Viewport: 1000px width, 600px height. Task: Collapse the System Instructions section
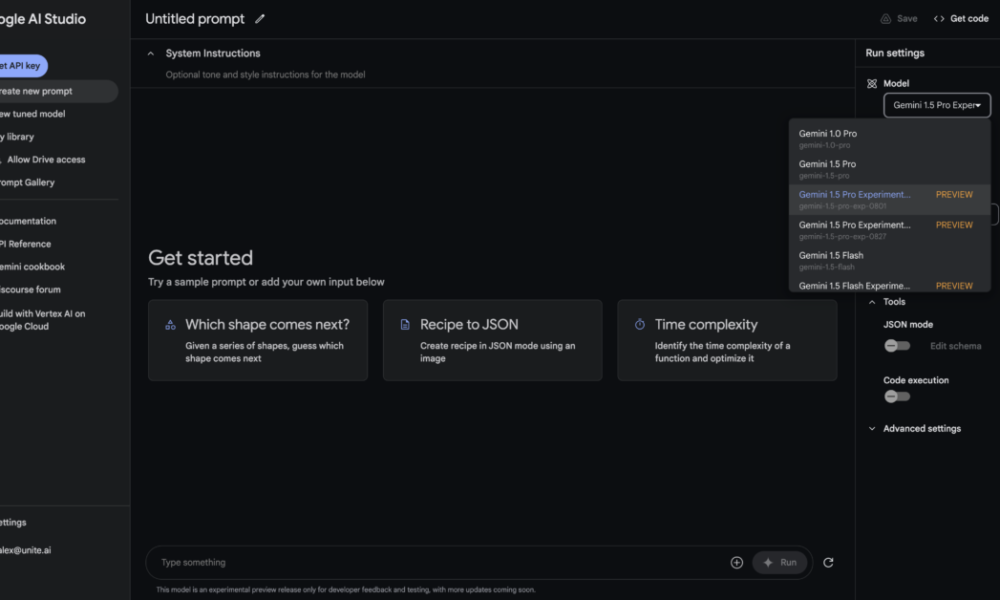pyautogui.click(x=151, y=54)
